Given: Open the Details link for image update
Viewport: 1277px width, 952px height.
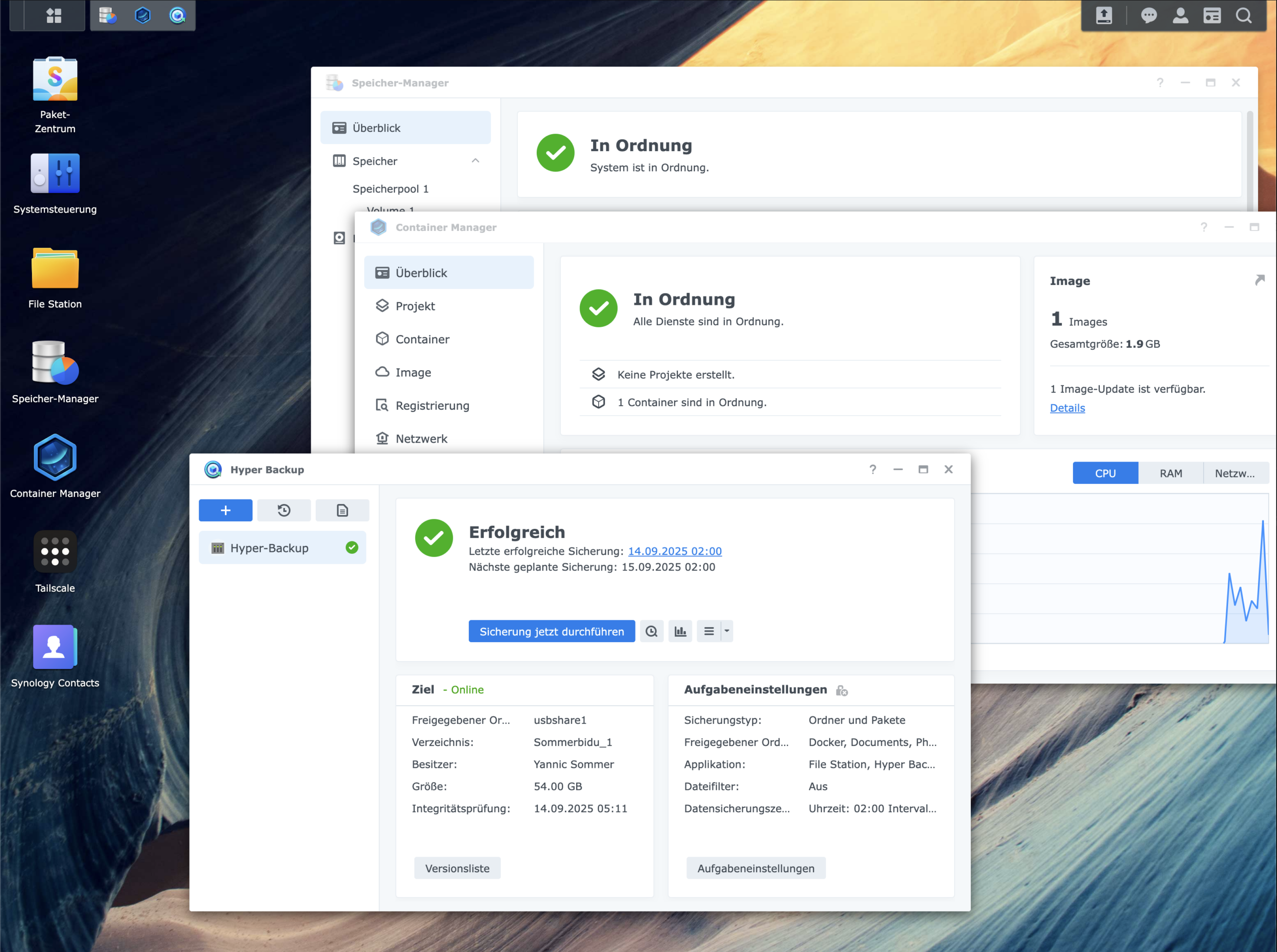Looking at the screenshot, I should tap(1067, 408).
